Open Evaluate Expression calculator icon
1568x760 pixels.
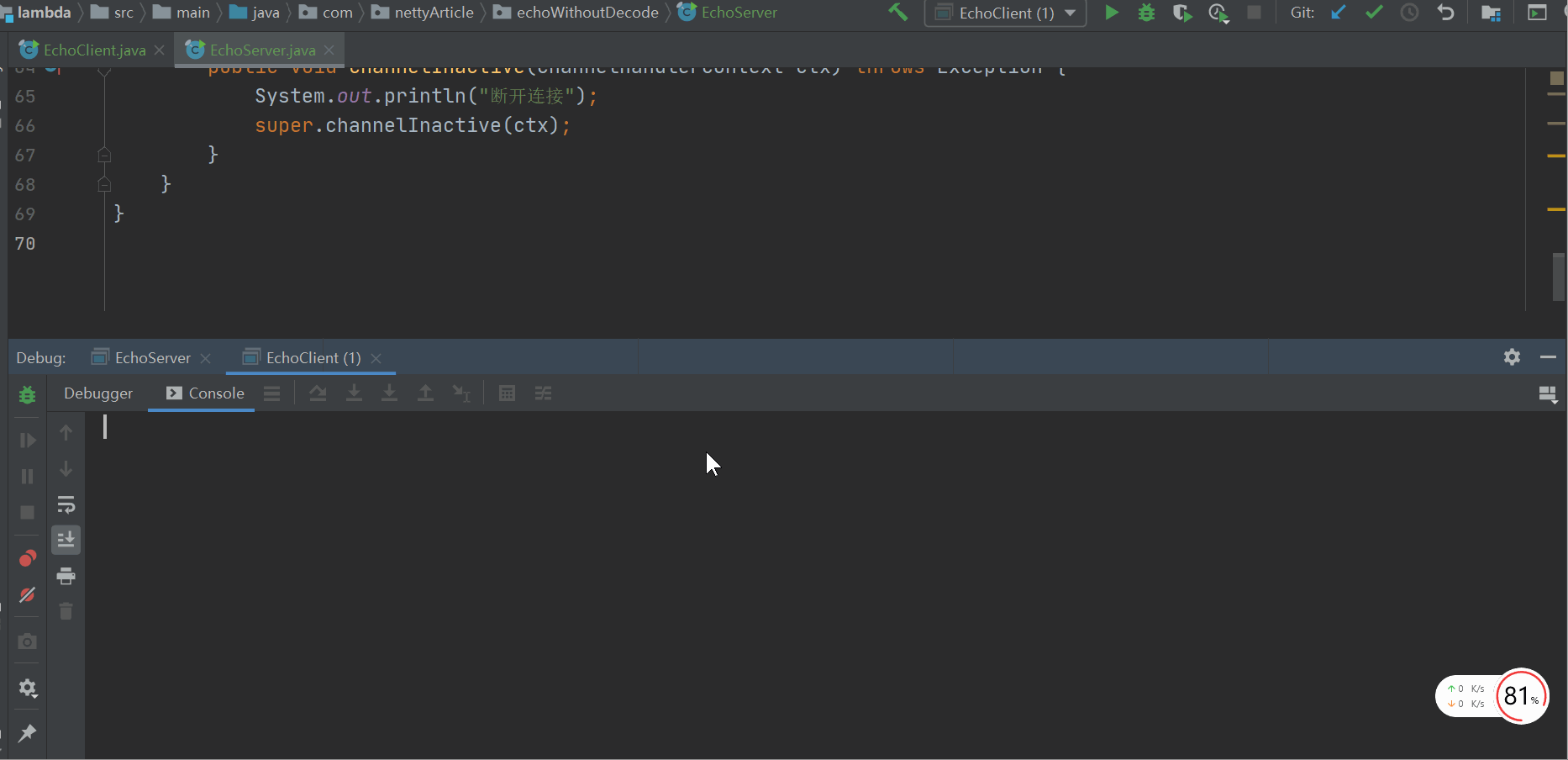[507, 393]
